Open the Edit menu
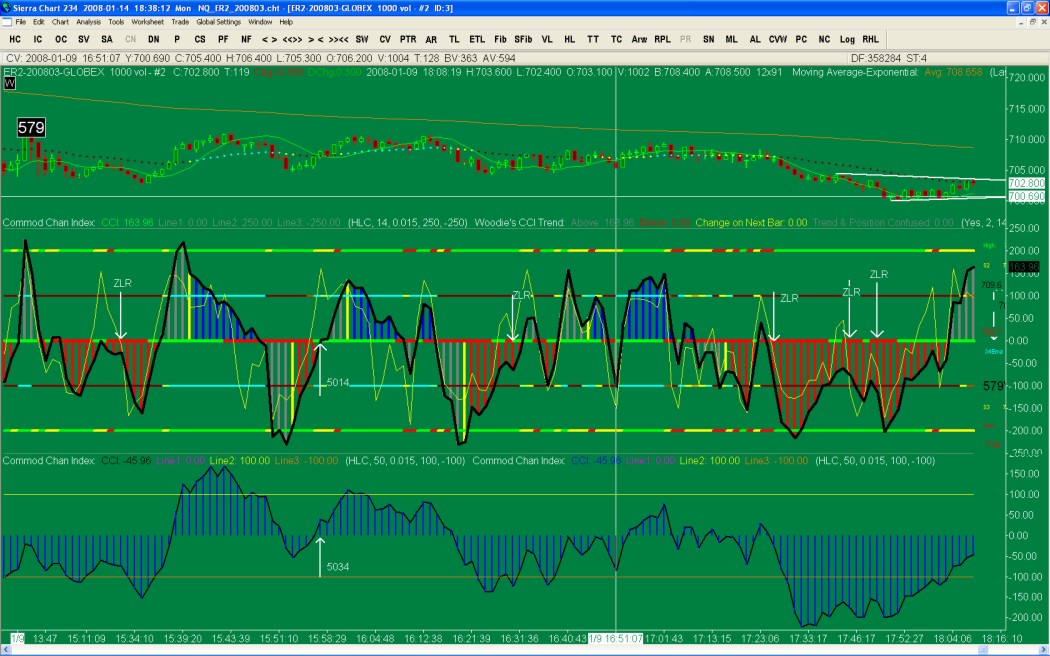 39,22
